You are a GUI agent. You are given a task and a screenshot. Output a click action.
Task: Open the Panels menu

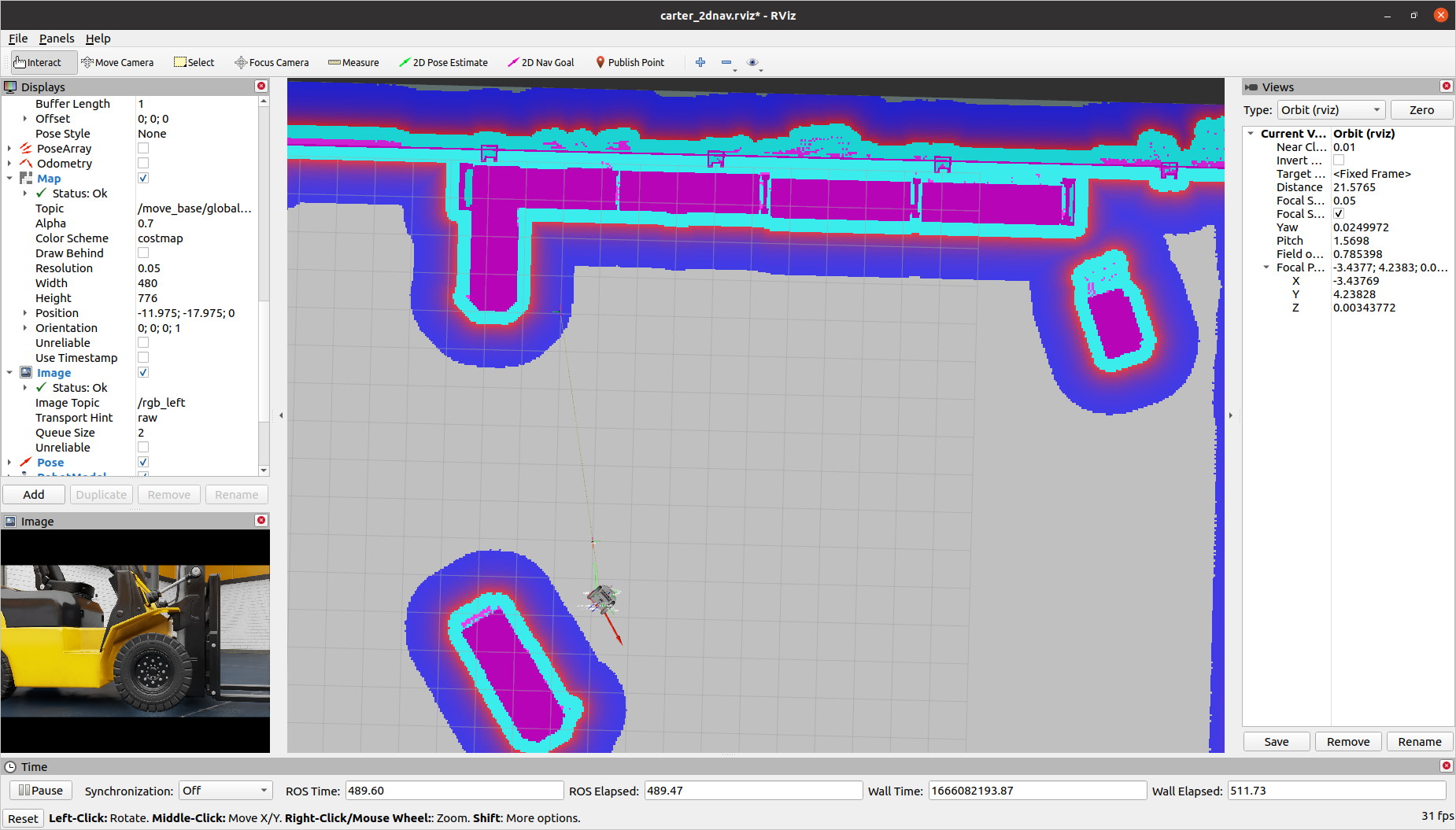(57, 39)
